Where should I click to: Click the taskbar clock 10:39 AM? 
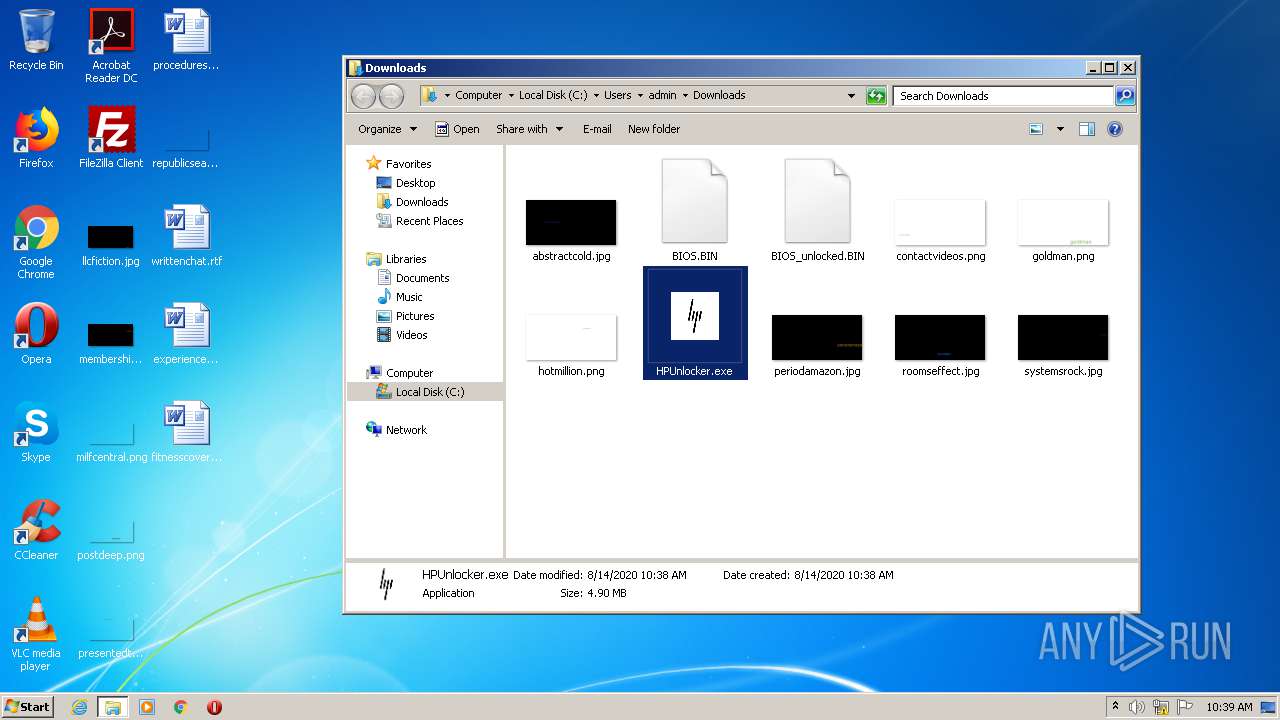1229,707
